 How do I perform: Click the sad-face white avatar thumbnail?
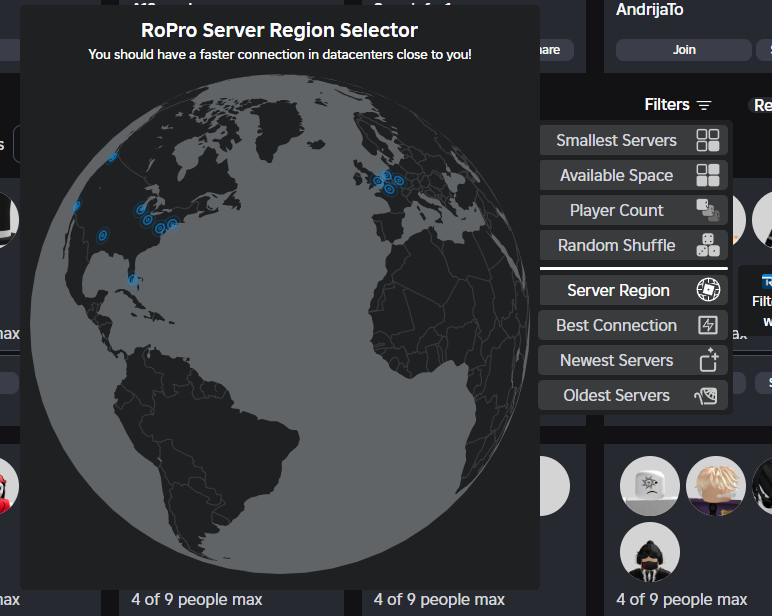coord(650,486)
